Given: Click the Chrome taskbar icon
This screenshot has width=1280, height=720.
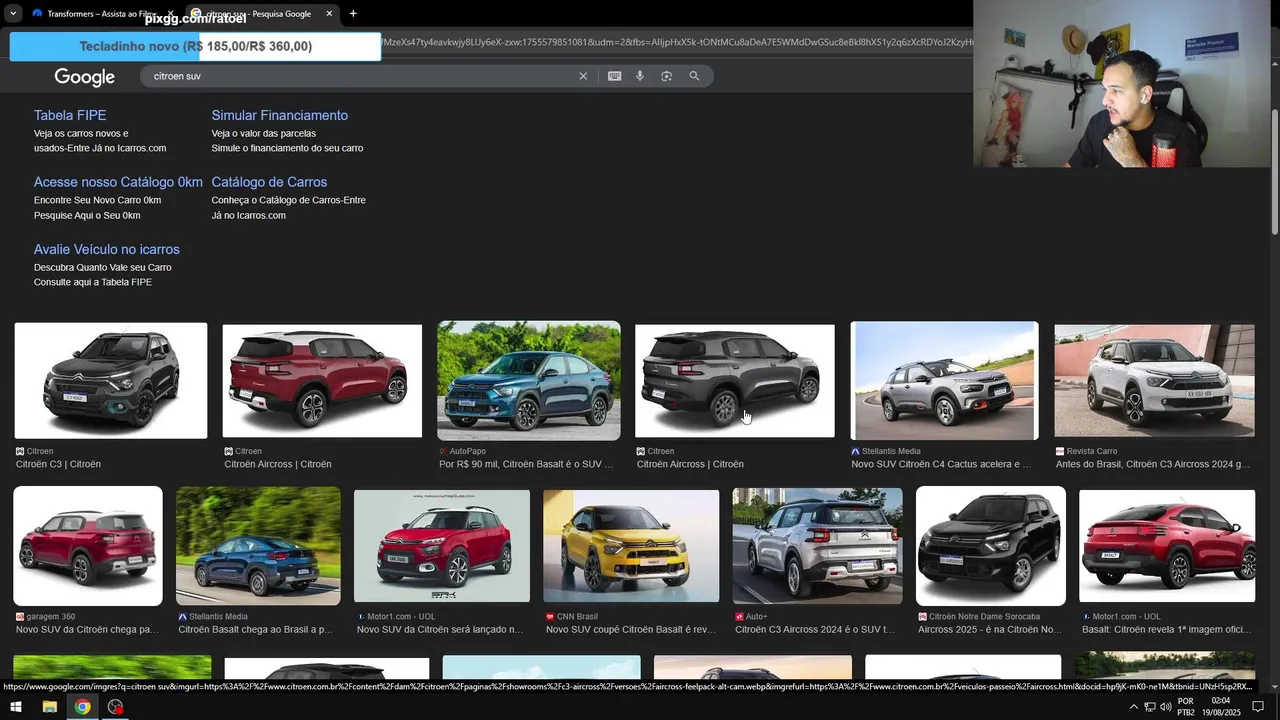Looking at the screenshot, I should (x=82, y=707).
